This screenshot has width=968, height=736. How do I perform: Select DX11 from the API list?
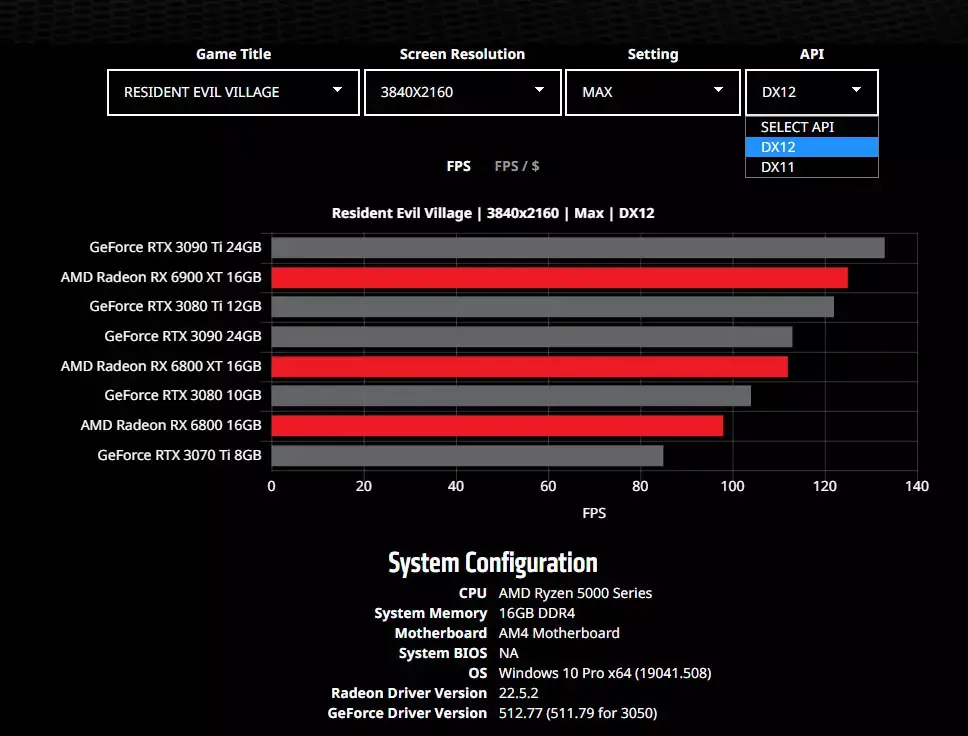point(812,167)
